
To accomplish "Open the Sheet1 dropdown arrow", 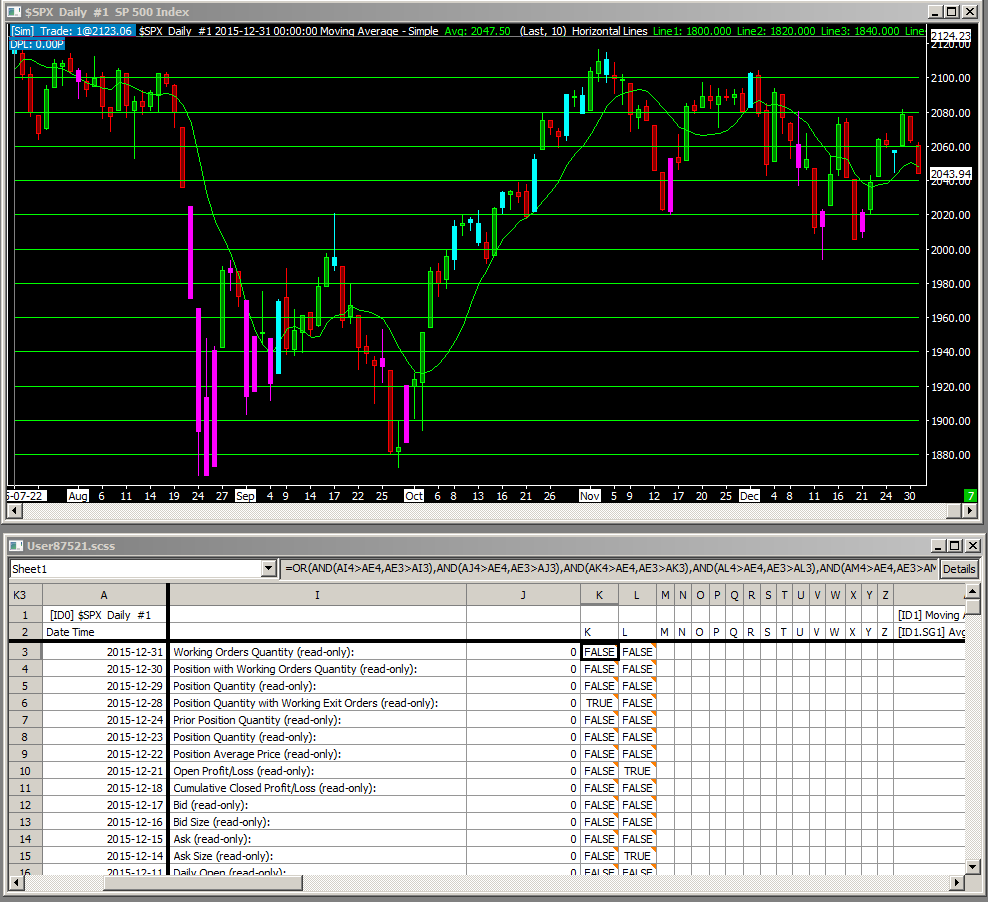I will (x=267, y=568).
